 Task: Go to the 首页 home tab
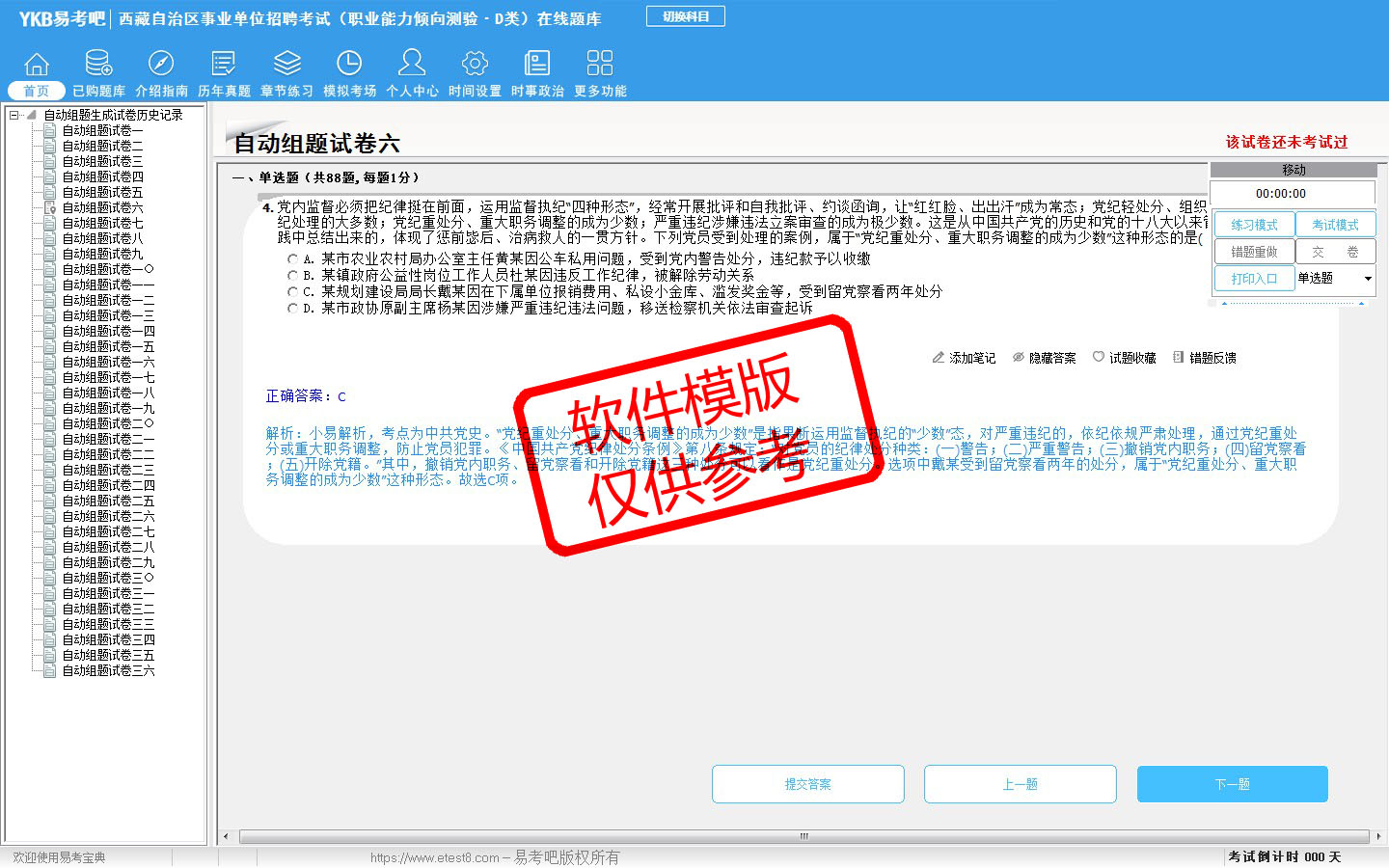[x=37, y=91]
